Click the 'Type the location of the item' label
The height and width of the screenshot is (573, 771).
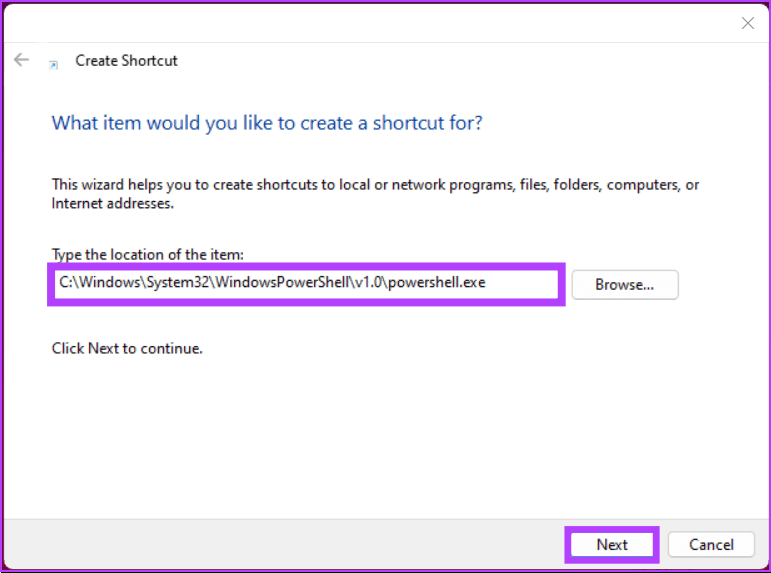click(148, 254)
